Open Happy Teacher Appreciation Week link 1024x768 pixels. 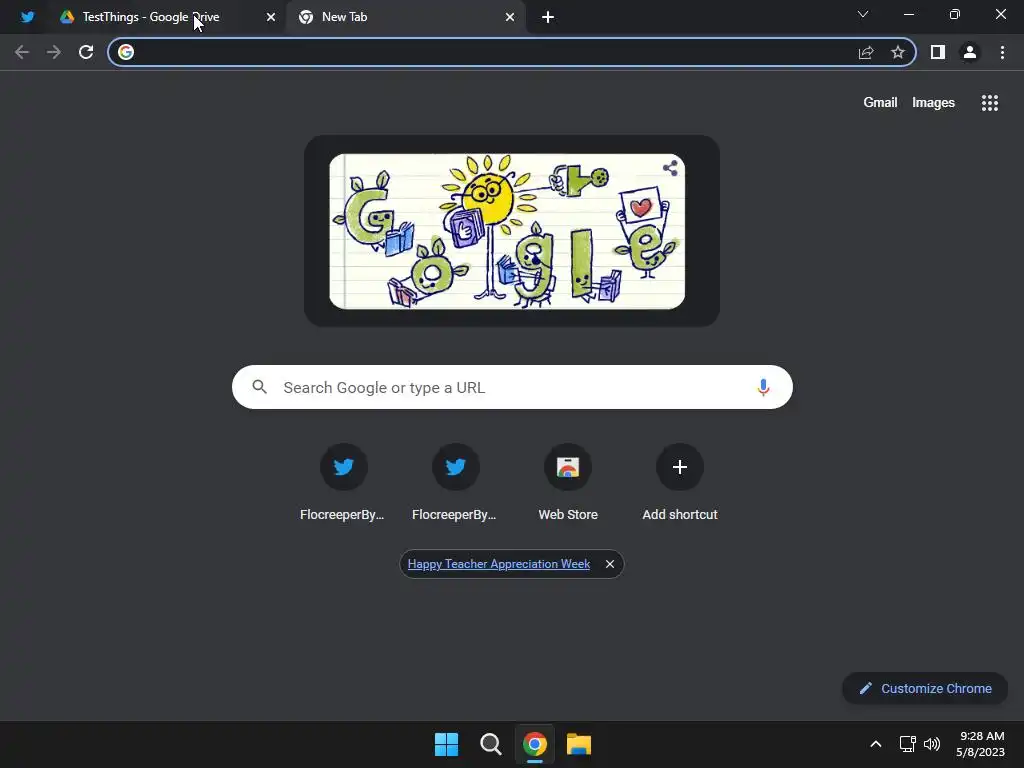click(499, 564)
